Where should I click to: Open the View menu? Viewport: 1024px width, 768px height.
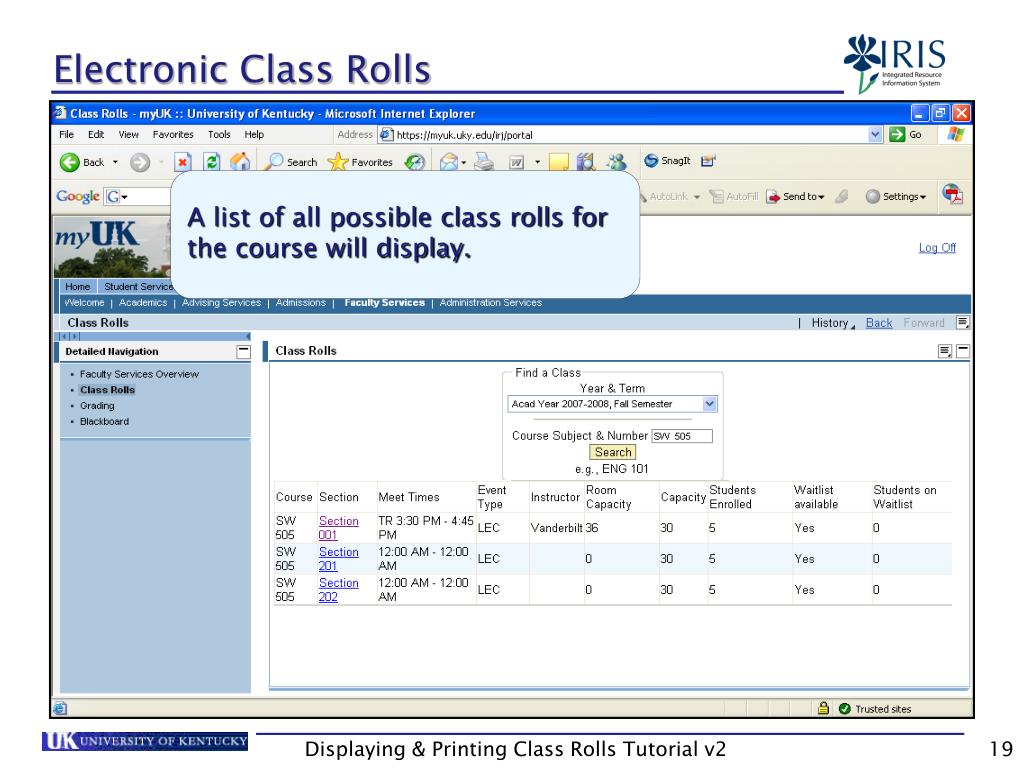click(129, 135)
